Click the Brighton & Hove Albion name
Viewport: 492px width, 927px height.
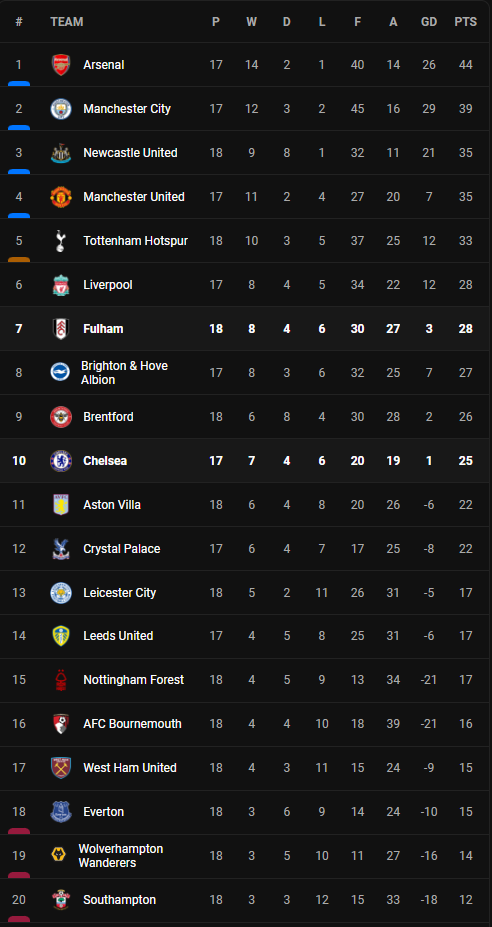click(x=124, y=373)
